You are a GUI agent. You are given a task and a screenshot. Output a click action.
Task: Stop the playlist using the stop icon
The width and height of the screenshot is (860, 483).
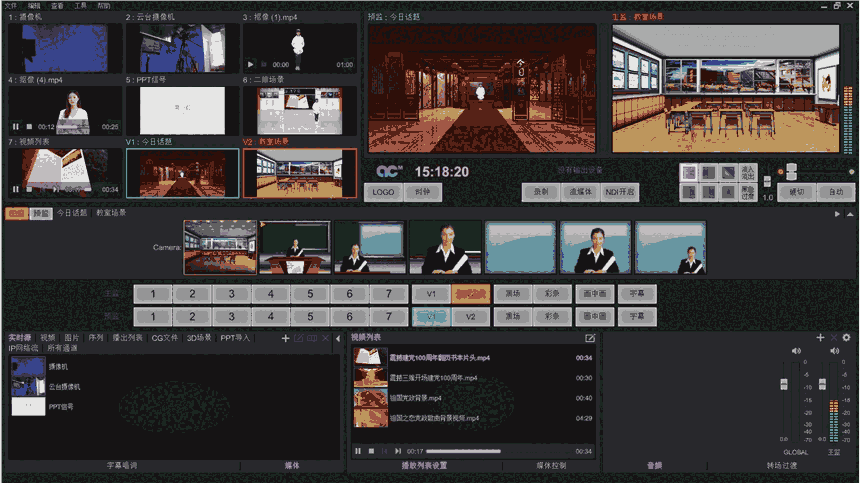[370, 451]
